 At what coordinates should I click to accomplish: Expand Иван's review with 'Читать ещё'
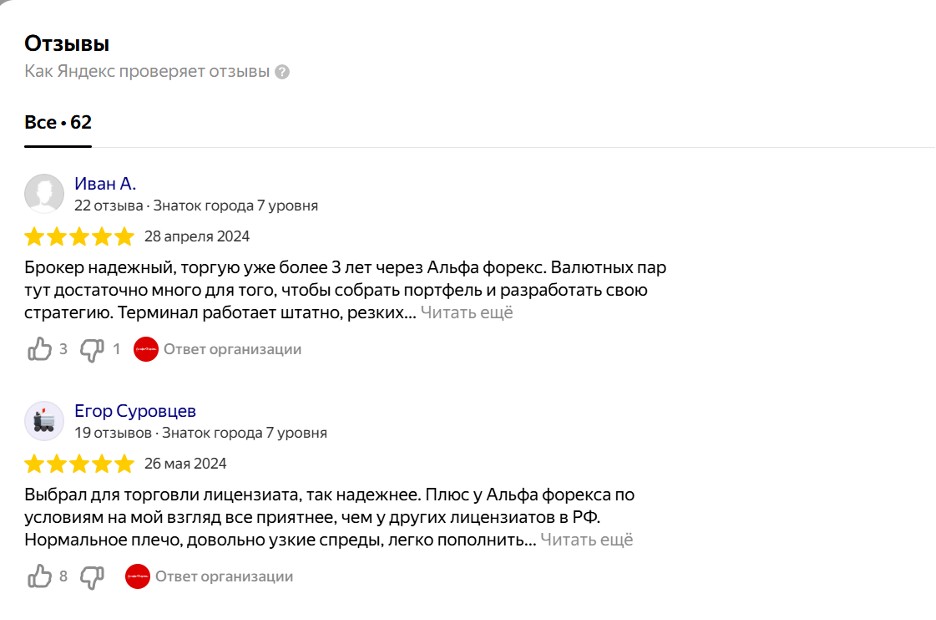(x=466, y=313)
